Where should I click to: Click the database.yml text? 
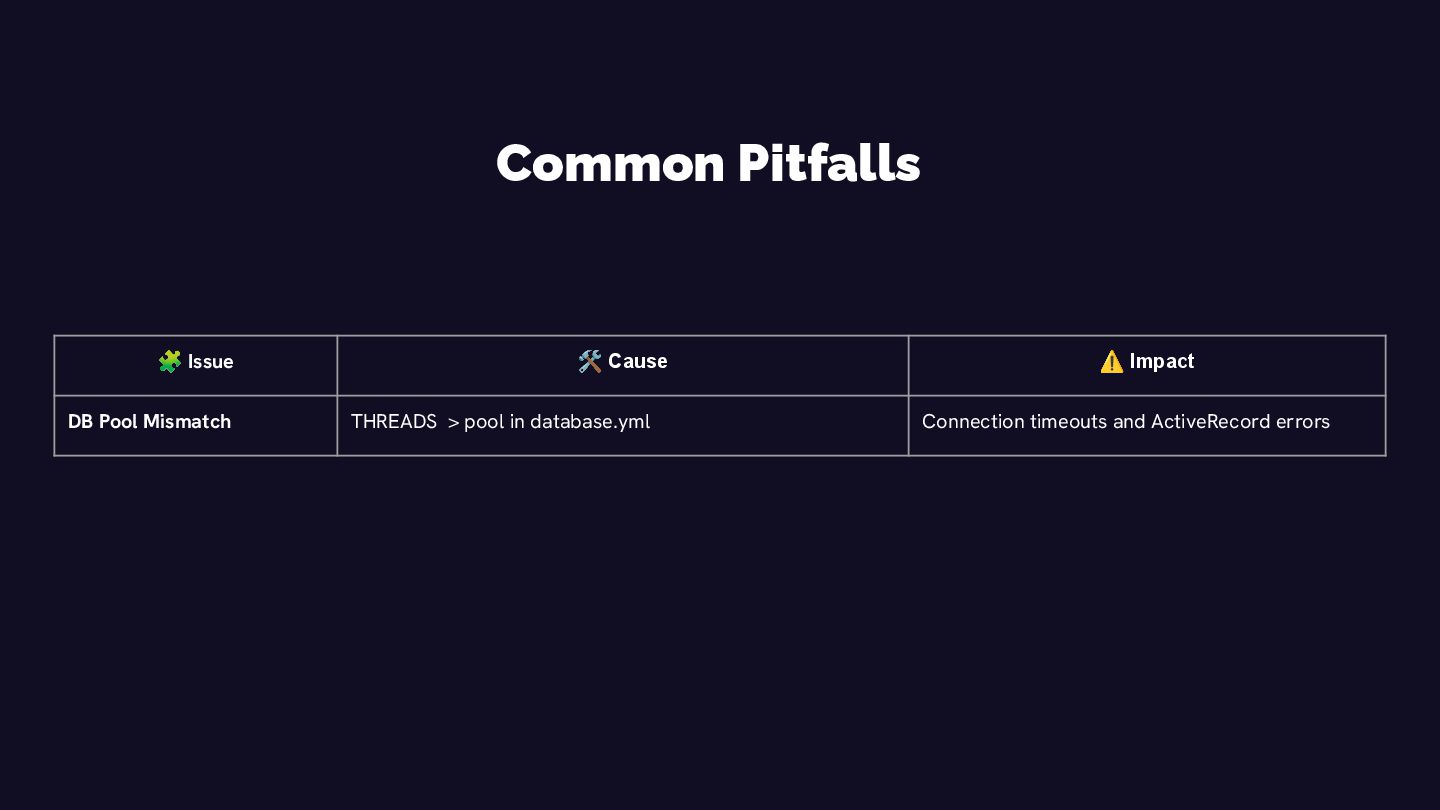click(590, 422)
